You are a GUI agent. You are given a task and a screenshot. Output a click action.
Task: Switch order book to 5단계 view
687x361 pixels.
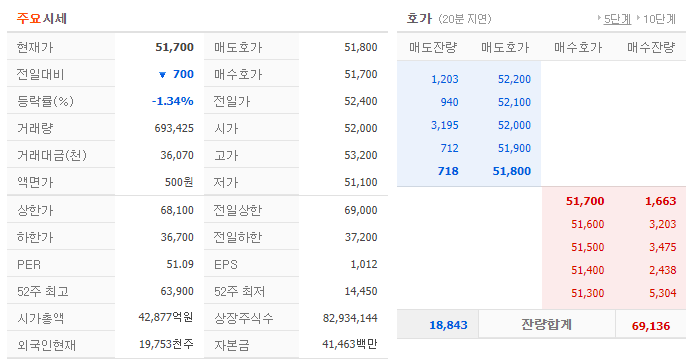pos(617,19)
